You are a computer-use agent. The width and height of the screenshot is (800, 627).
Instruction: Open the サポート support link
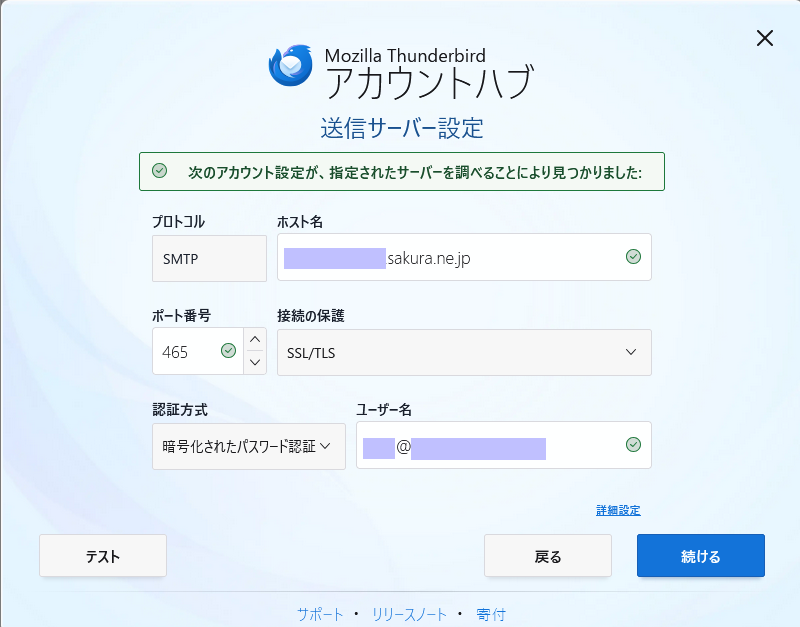click(x=319, y=613)
